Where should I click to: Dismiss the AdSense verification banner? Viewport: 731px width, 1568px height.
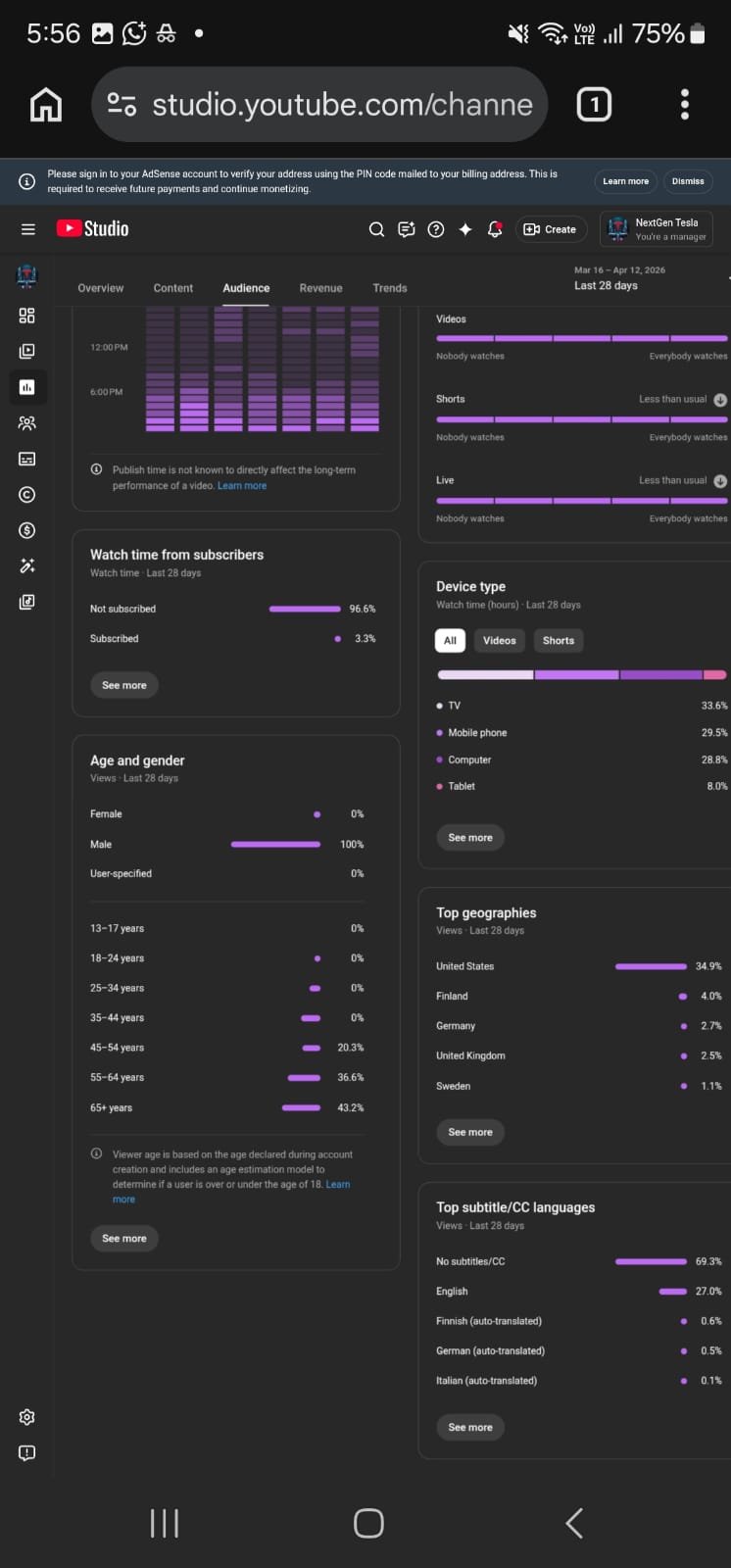click(688, 181)
